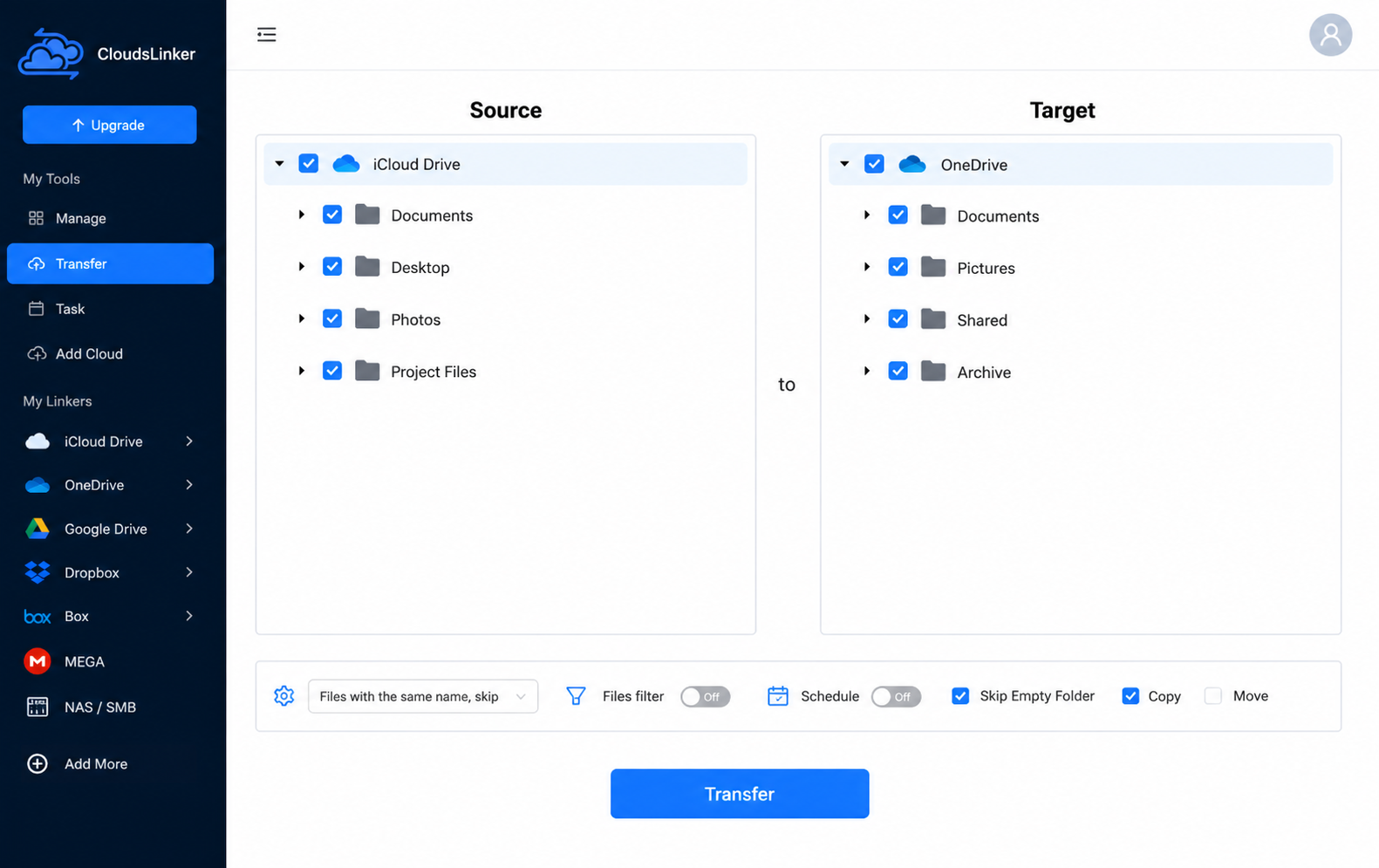The height and width of the screenshot is (868, 1379).
Task: Click the Photos folder icon
Action: coord(367,318)
